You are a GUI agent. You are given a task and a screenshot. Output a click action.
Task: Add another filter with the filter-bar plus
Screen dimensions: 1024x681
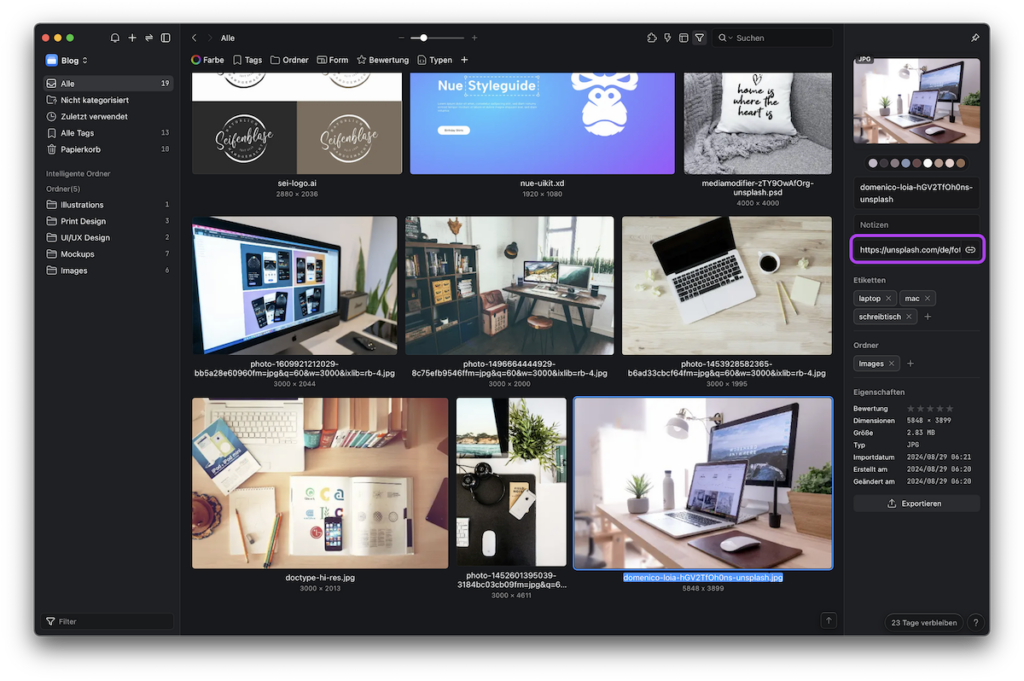(464, 60)
